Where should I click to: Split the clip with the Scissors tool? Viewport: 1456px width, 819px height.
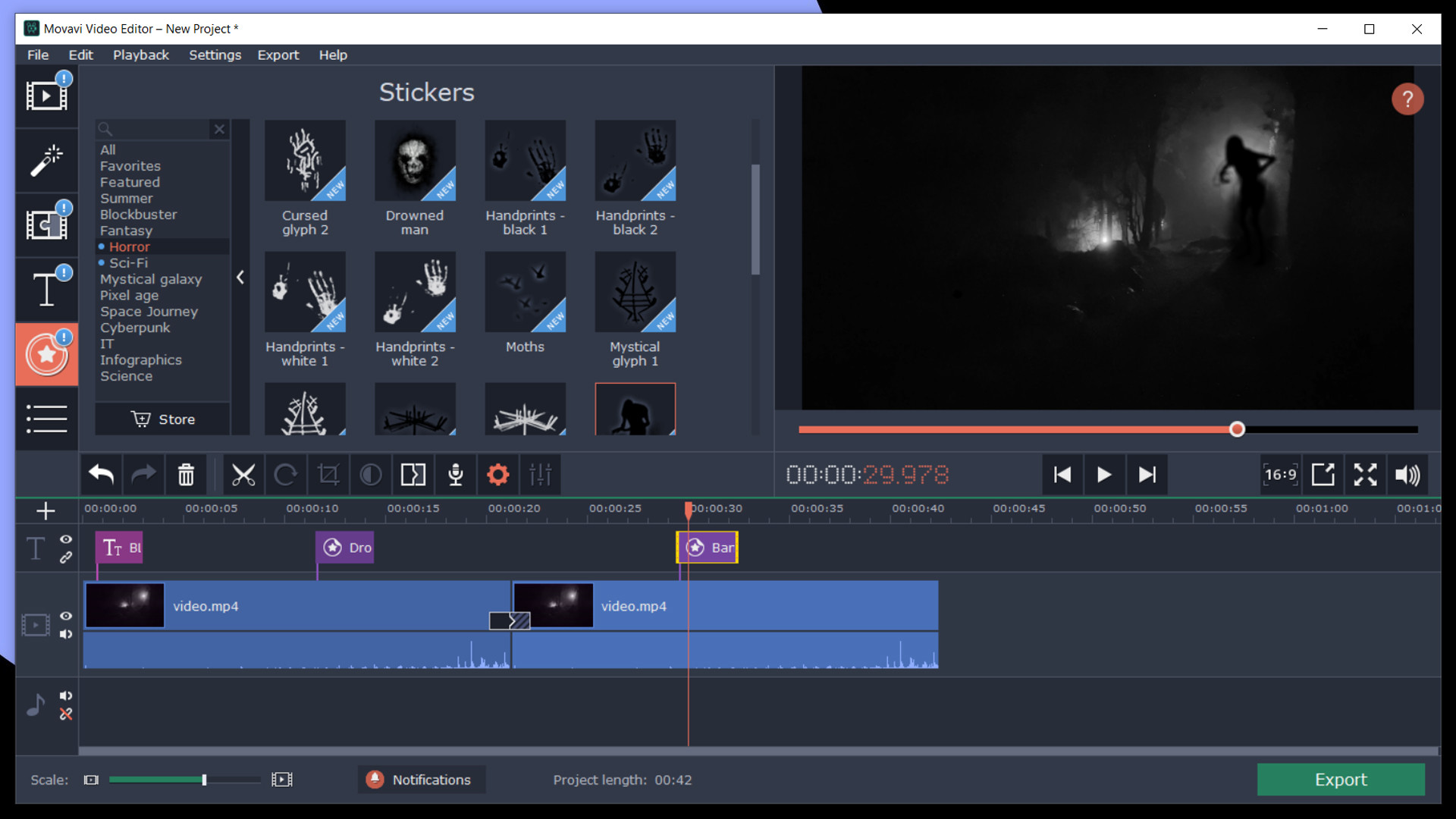[x=243, y=474]
